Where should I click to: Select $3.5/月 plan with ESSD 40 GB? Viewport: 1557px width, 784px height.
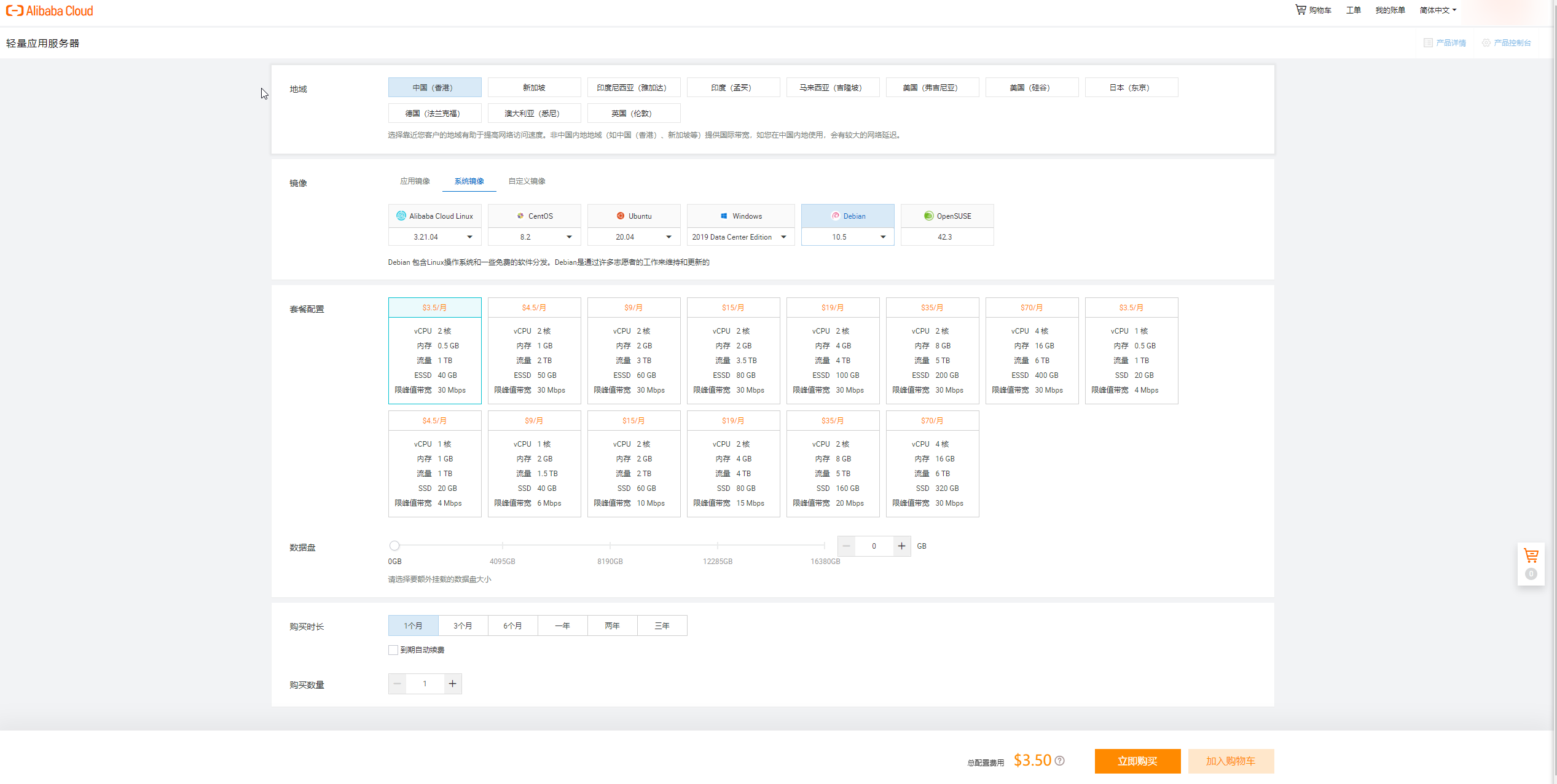click(434, 350)
